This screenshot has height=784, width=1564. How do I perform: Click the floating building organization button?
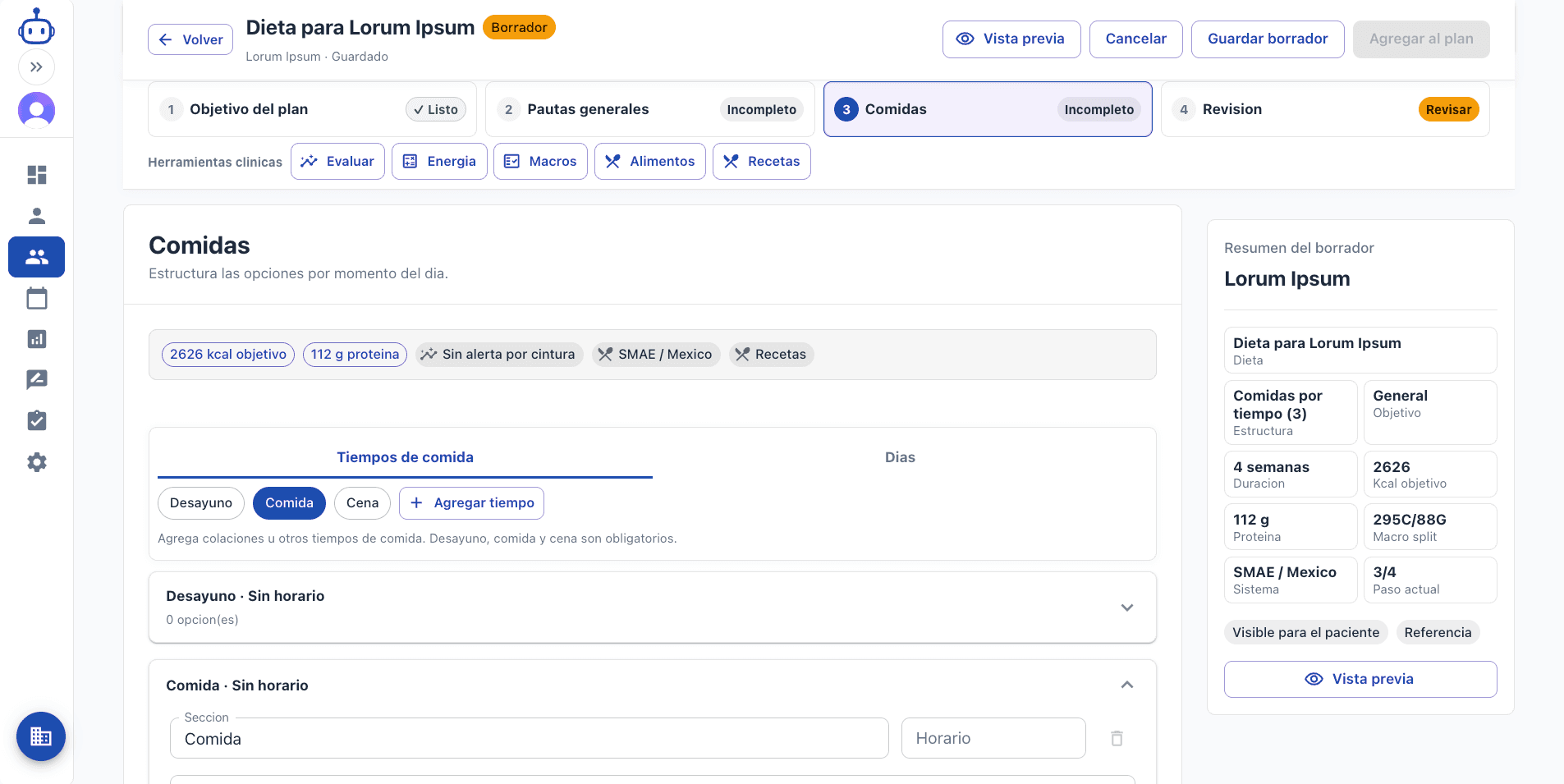tap(41, 736)
